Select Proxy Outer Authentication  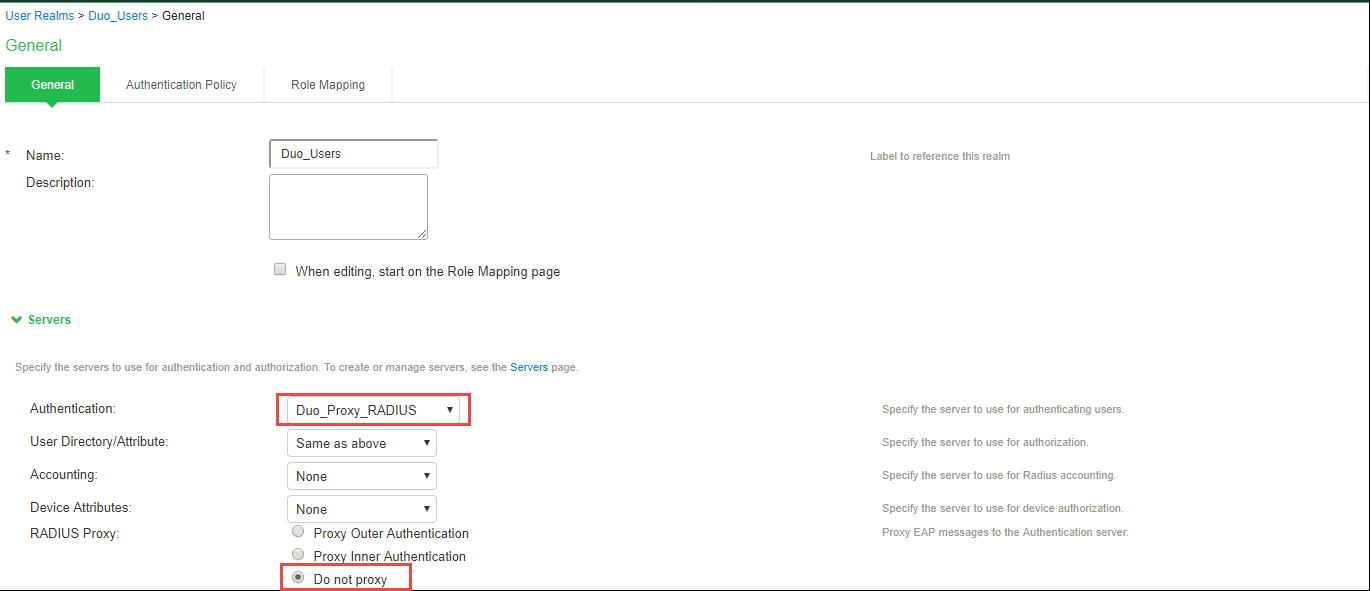click(297, 531)
